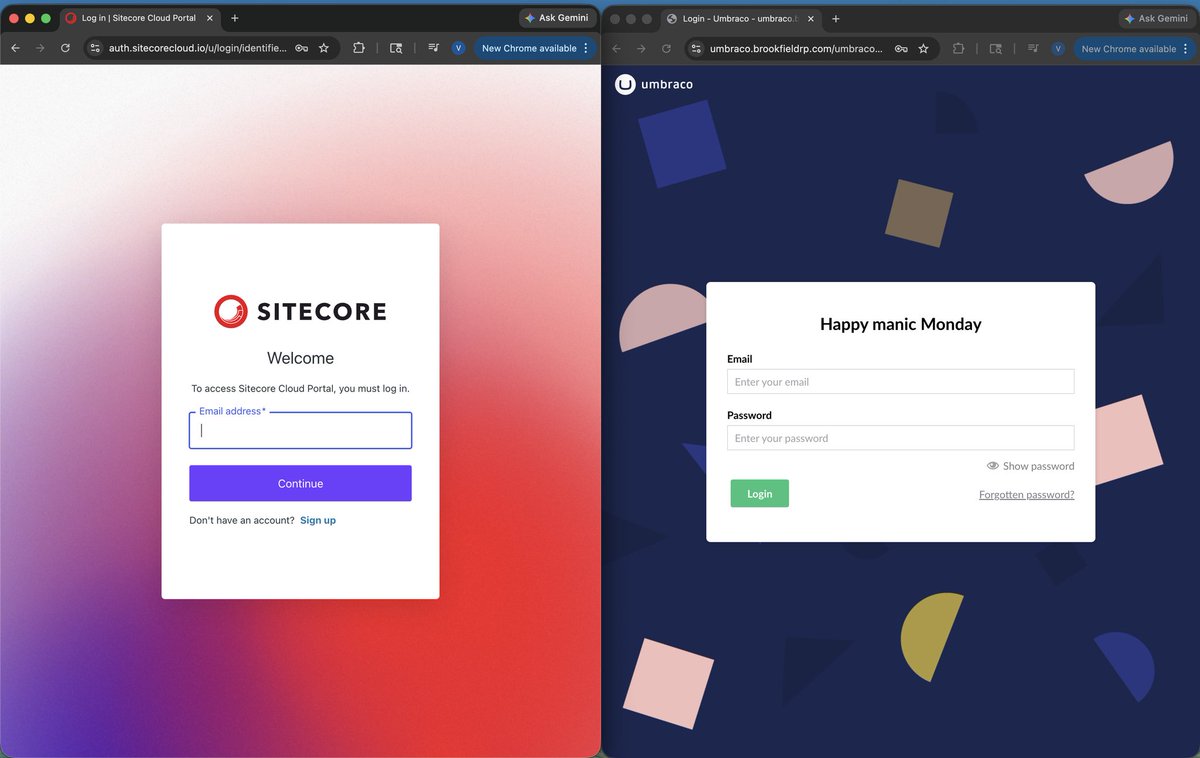Image resolution: width=1200 pixels, height=758 pixels.
Task: Click the purple Continue button
Action: [x=300, y=483]
